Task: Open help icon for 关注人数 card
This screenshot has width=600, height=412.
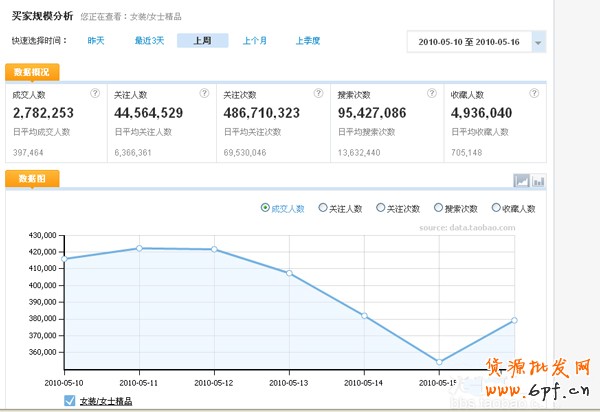Action: pos(204,93)
